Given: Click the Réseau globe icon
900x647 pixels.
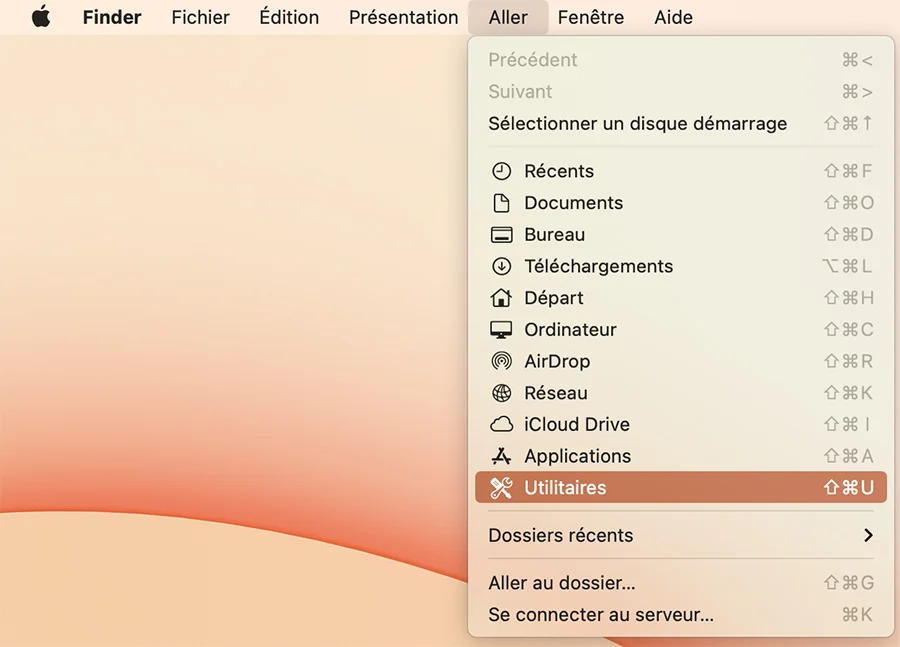Looking at the screenshot, I should click(502, 392).
